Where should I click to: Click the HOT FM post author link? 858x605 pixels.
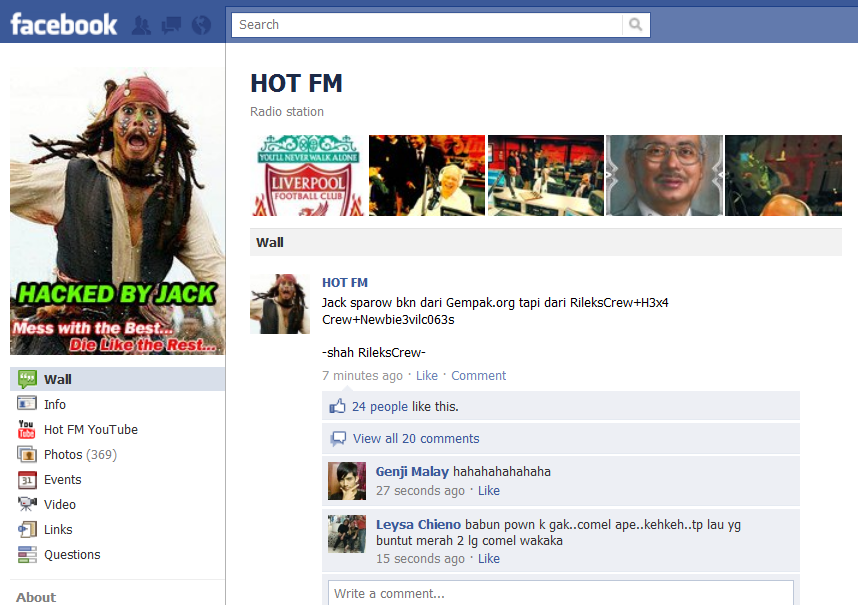[345, 283]
